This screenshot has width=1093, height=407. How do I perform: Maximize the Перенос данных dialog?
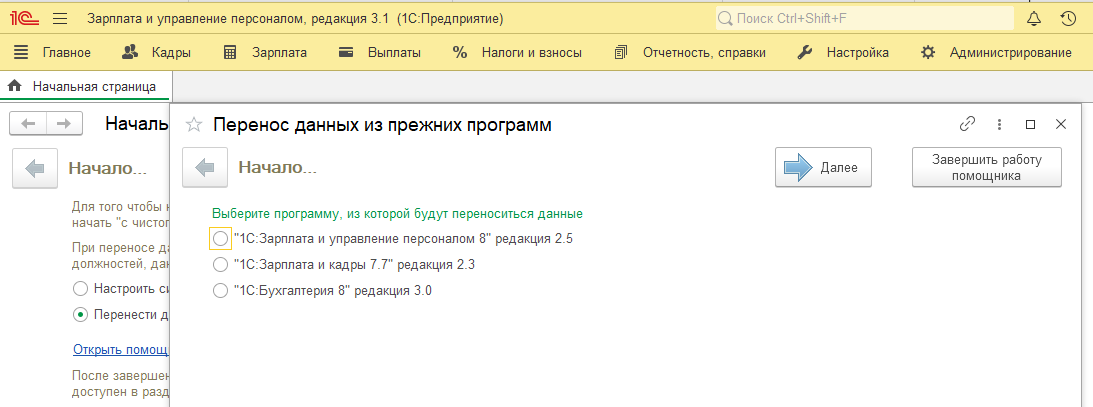point(1030,125)
